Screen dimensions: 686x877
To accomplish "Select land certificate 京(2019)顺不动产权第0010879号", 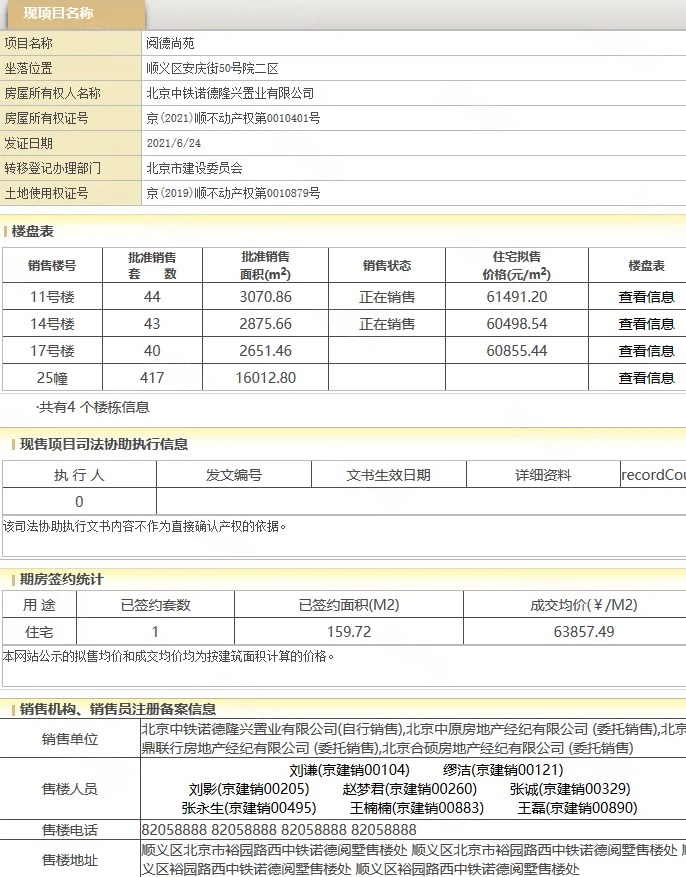I will pyautogui.click(x=233, y=193).
